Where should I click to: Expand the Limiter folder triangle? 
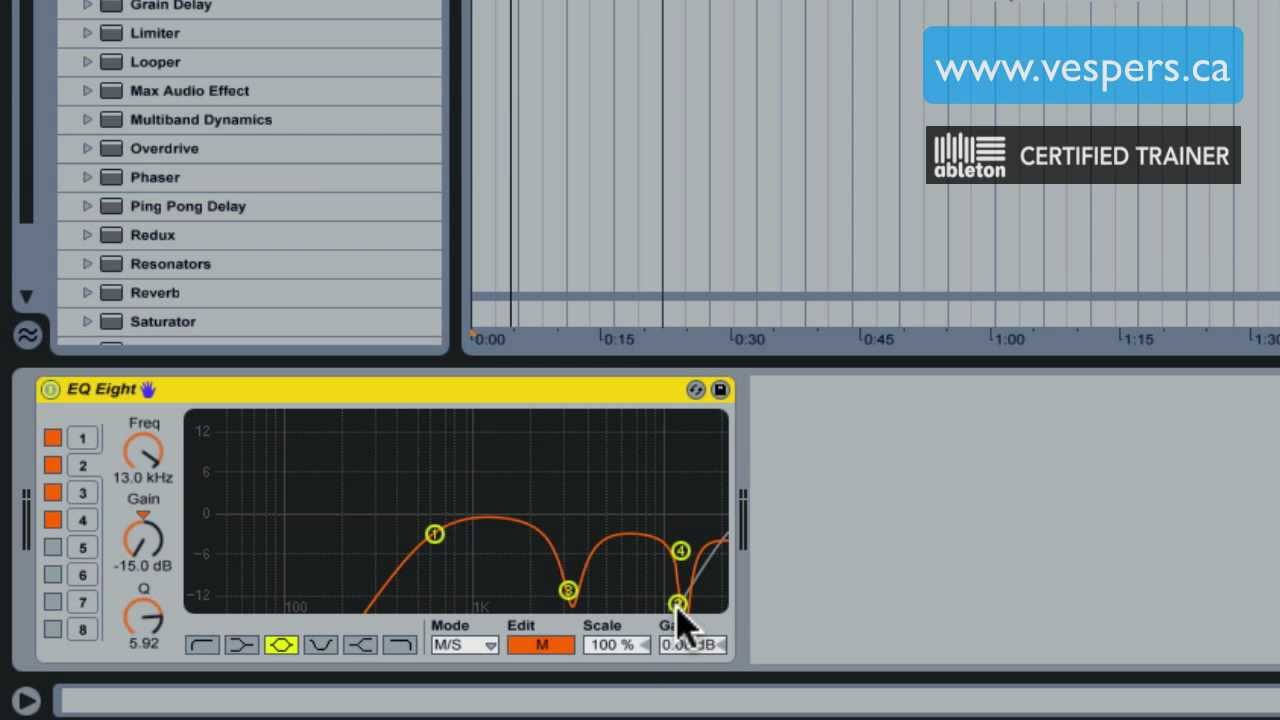(x=87, y=33)
